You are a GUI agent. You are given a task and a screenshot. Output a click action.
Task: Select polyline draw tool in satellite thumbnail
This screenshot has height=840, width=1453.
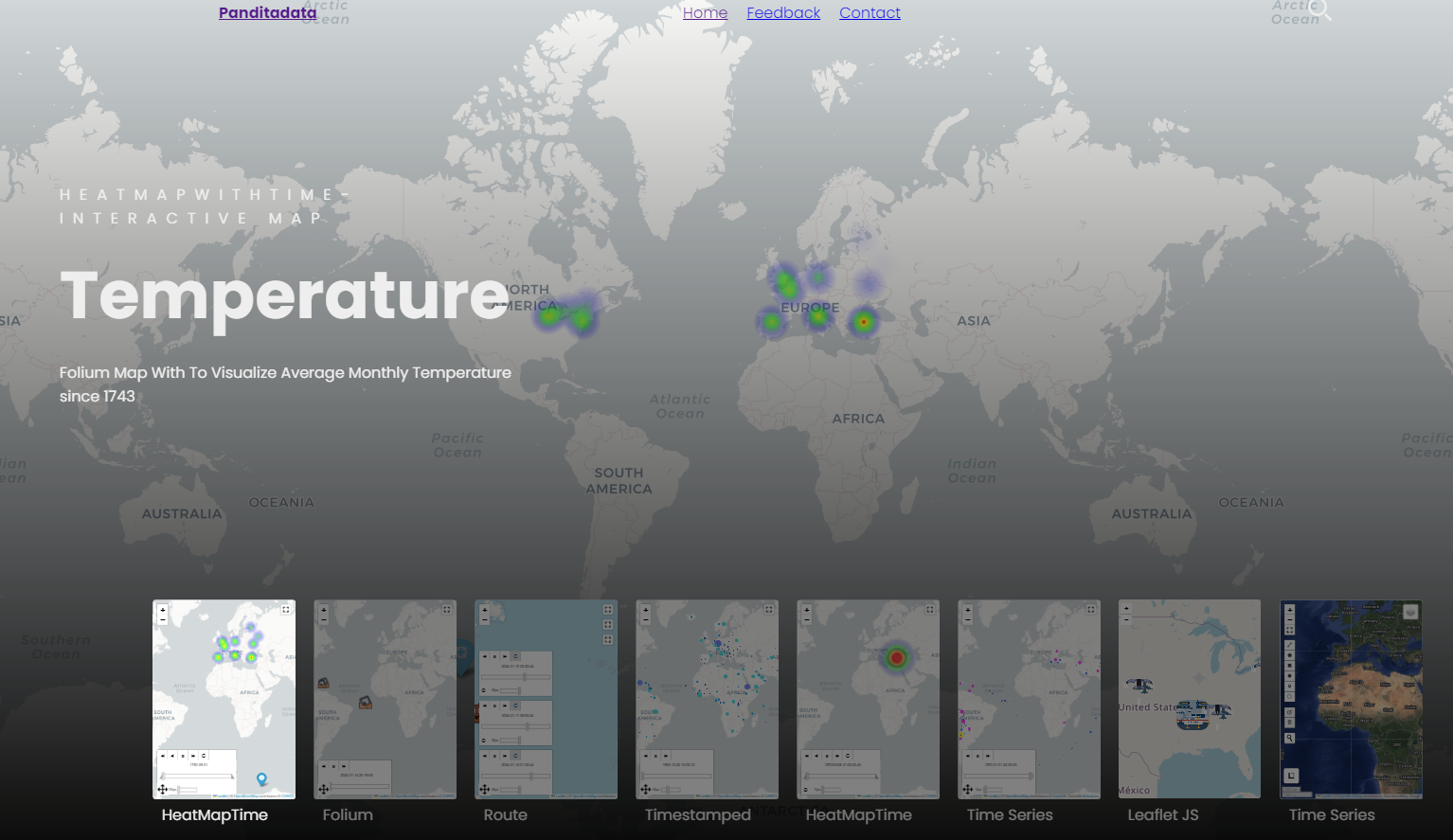click(1289, 644)
